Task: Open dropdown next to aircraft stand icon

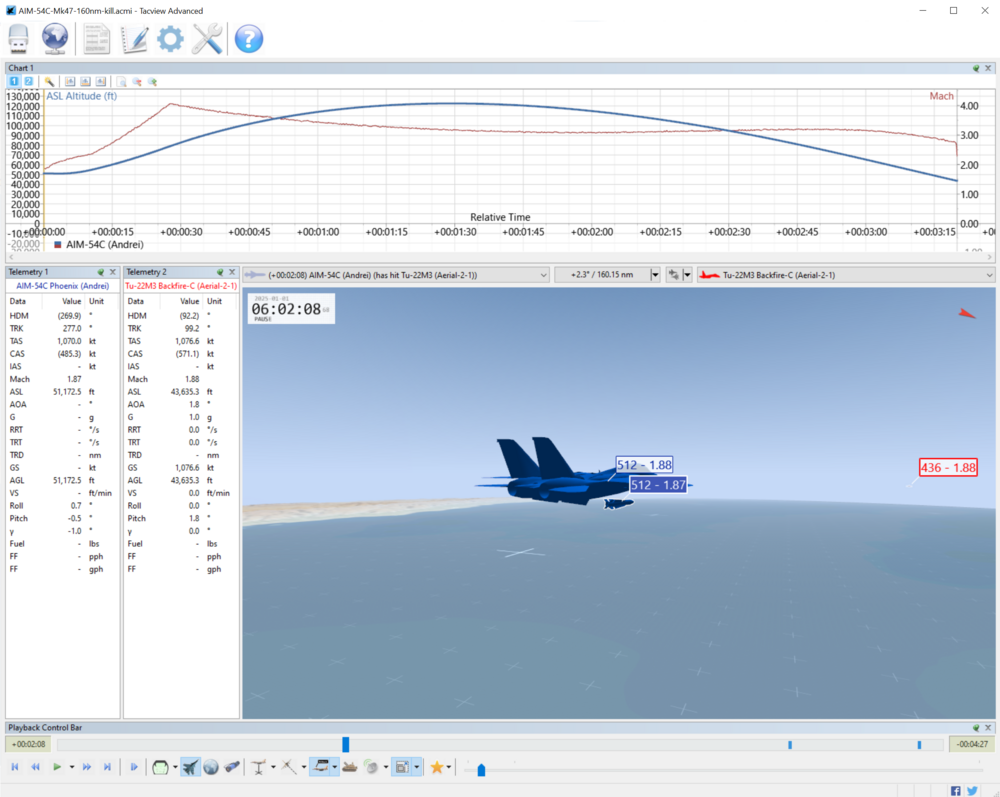Action: click(273, 767)
